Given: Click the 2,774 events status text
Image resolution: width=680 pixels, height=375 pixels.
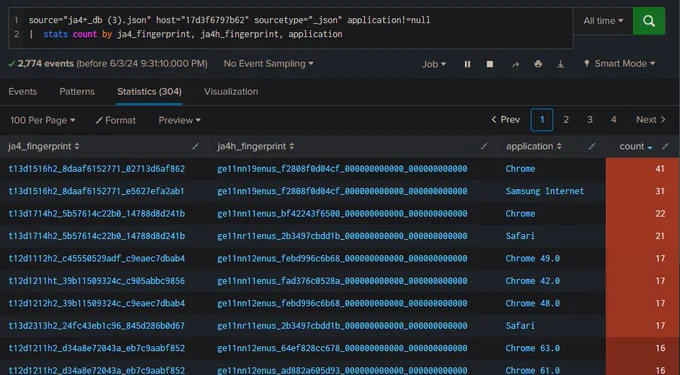Looking at the screenshot, I should (x=108, y=64).
